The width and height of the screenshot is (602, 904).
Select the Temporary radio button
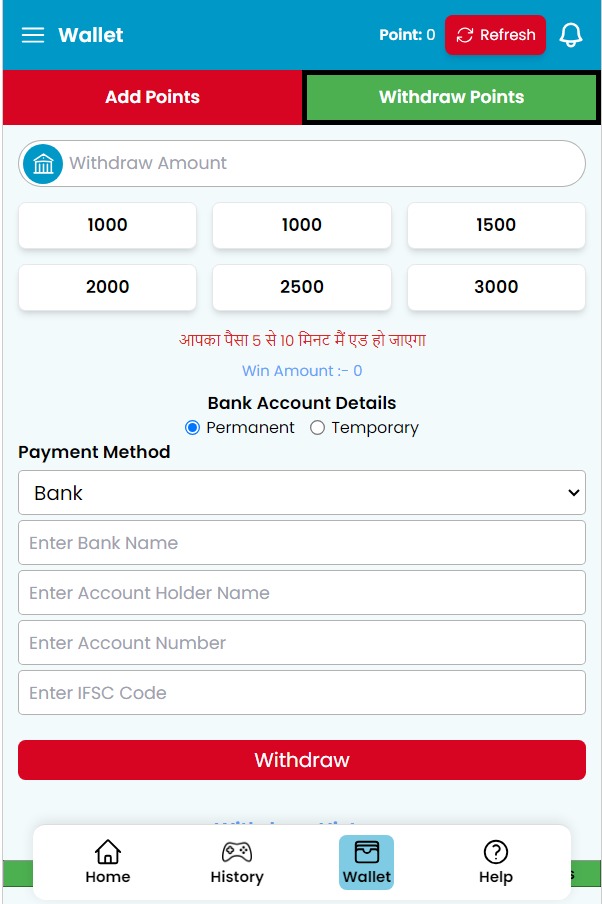tap(318, 428)
